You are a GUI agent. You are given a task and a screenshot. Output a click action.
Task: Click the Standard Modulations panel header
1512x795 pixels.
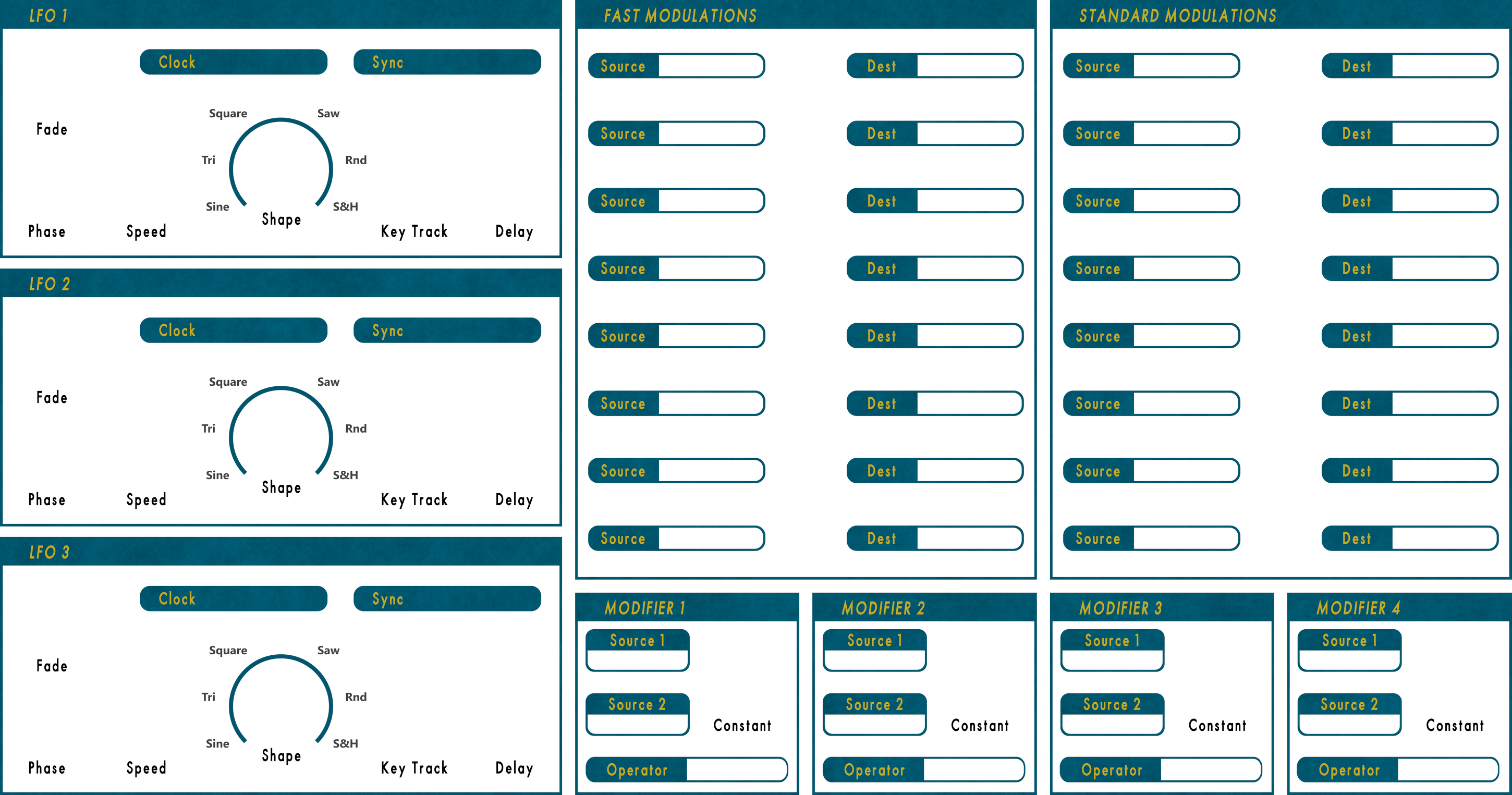[x=1281, y=15]
